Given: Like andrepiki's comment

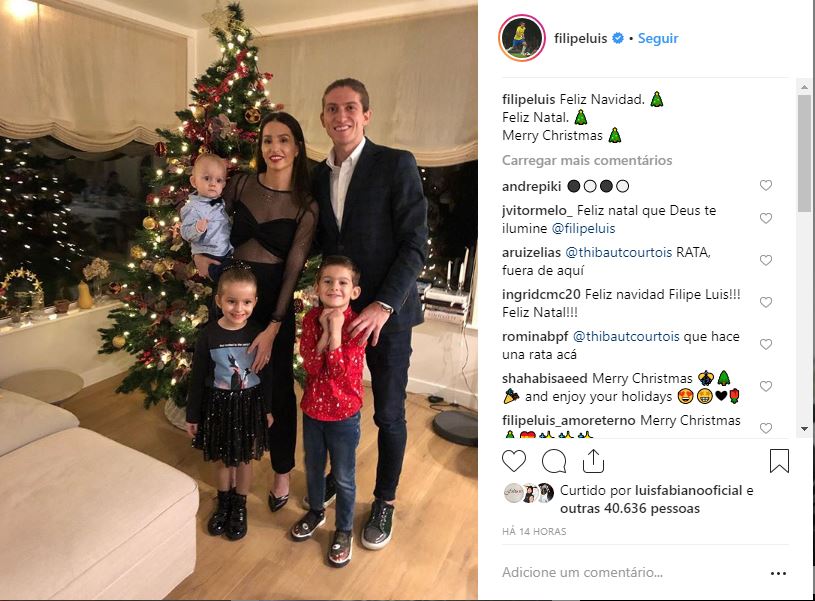Looking at the screenshot, I should pos(766,185).
